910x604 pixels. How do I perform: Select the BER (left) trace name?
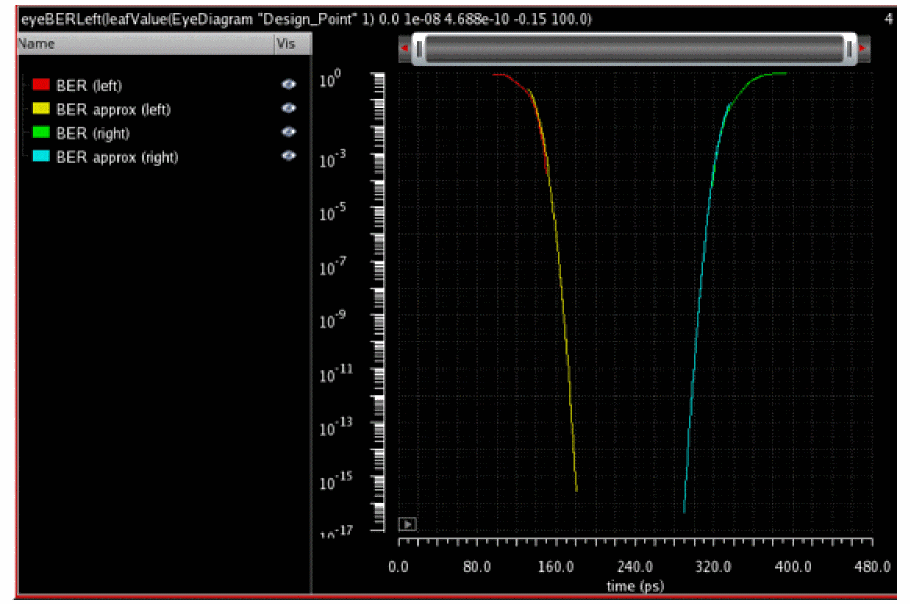click(x=89, y=86)
